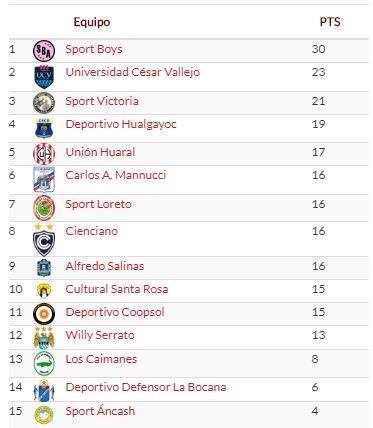The image size is (373, 428).
Task: Click the Sport Áncash yellow-green badge
Action: 44,415
